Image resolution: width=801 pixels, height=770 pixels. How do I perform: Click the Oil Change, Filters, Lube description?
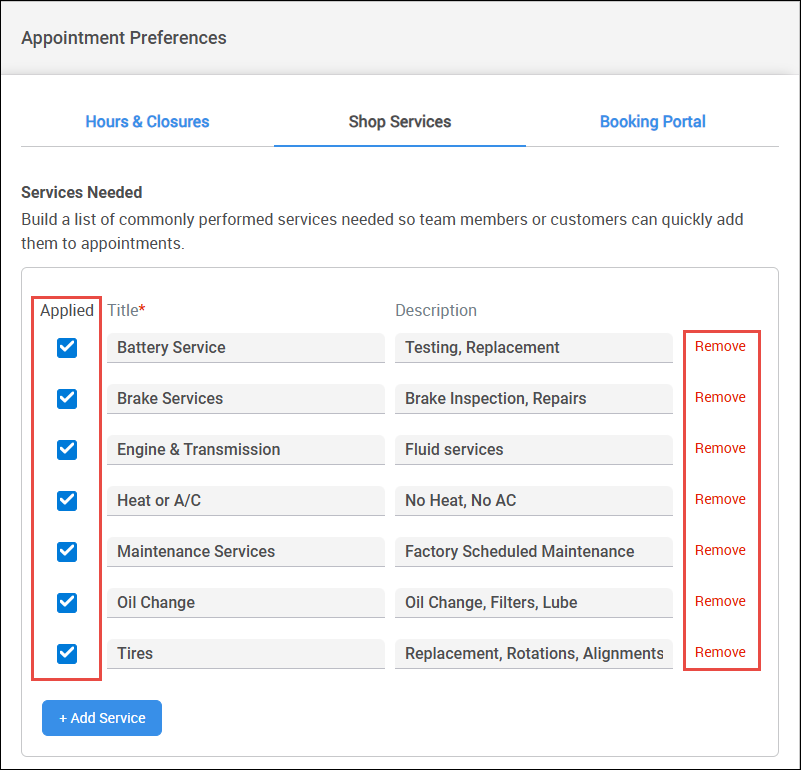pyautogui.click(x=534, y=603)
